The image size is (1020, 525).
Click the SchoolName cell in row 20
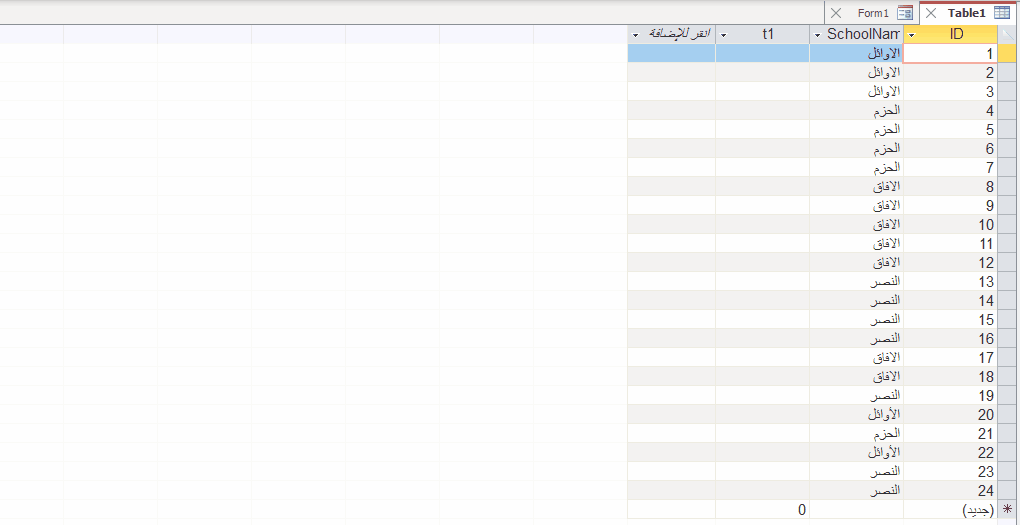coord(856,414)
